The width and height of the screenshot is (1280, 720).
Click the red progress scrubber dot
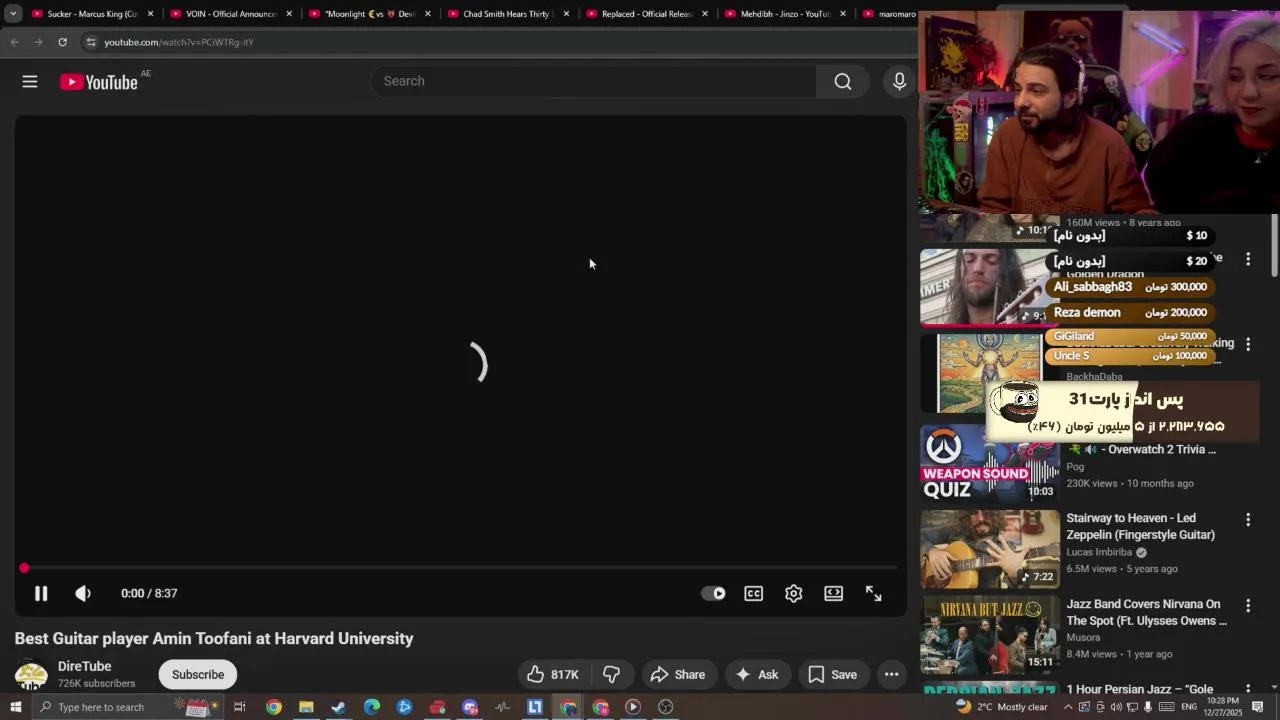click(x=24, y=568)
